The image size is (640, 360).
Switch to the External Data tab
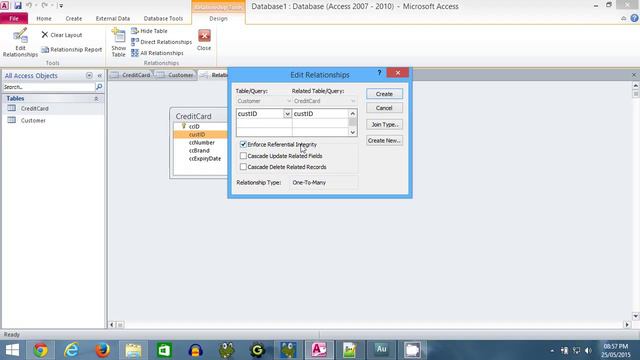click(113, 18)
